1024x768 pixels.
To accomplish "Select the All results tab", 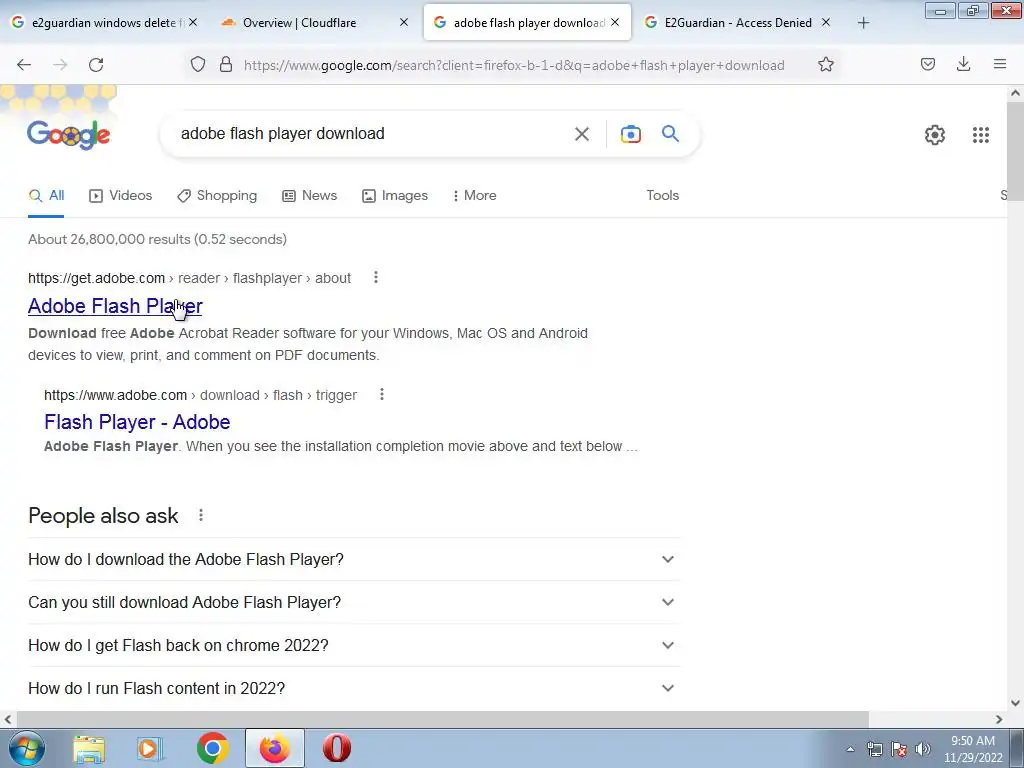I will (x=46, y=195).
